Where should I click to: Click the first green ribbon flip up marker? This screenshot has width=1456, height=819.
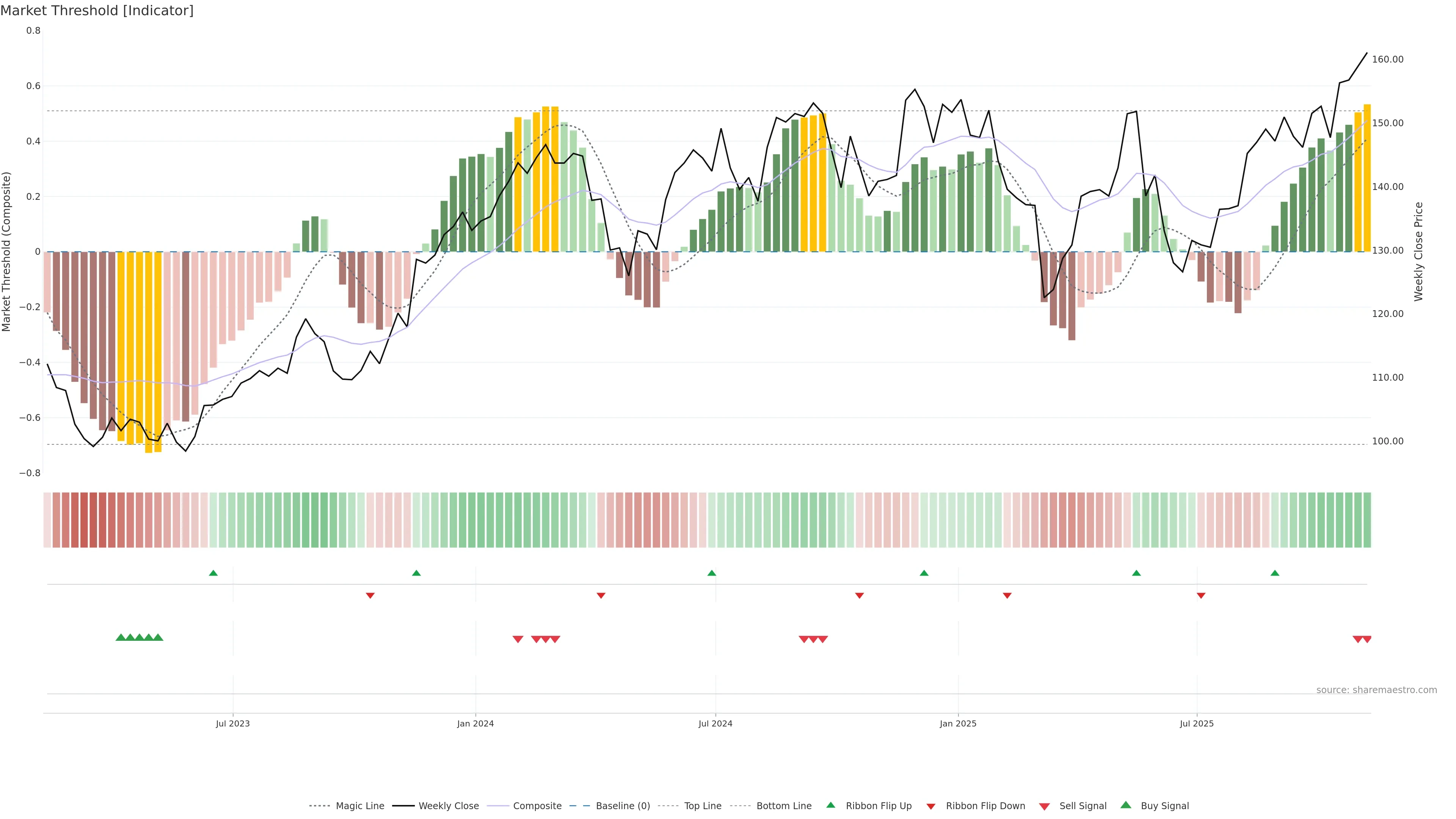(213, 573)
